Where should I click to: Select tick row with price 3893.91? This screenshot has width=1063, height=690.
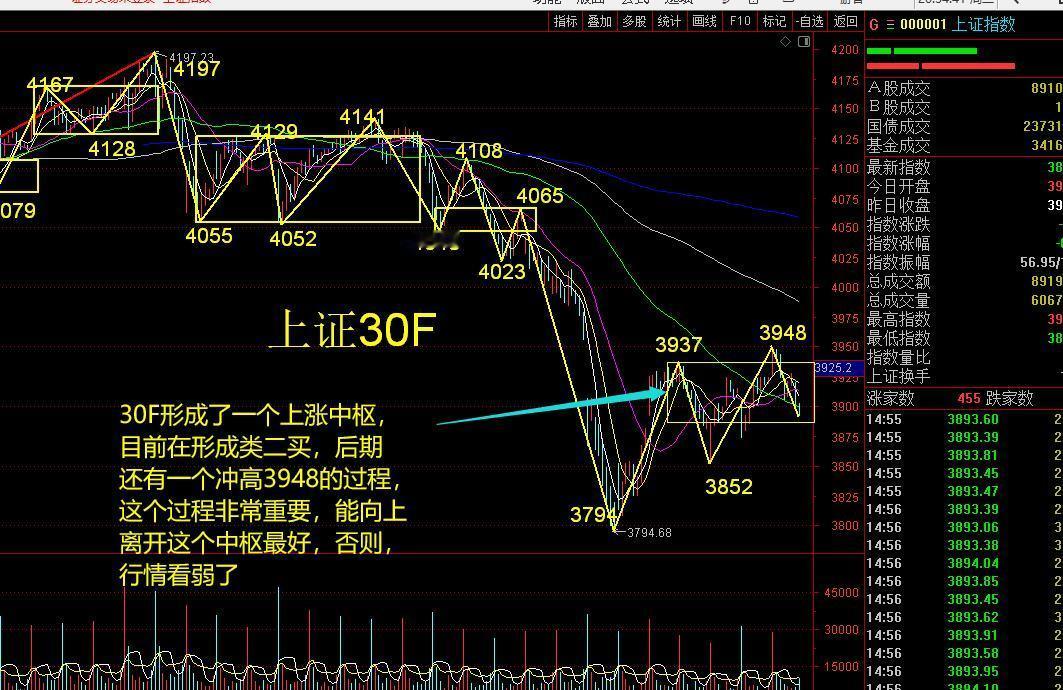[964, 636]
